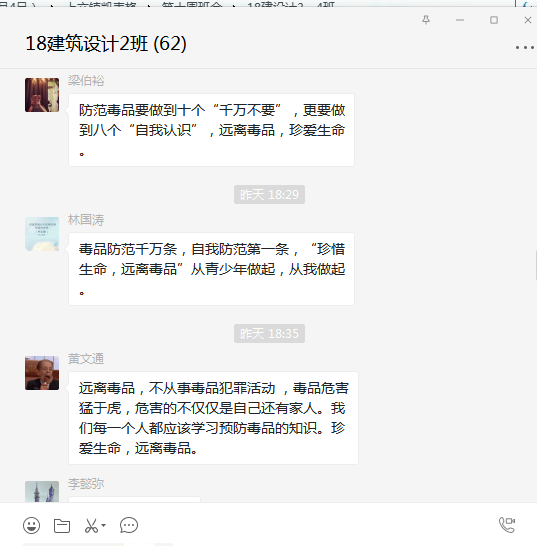Image resolution: width=537 pixels, height=546 pixels.
Task: Maximize the chat window
Action: click(494, 20)
